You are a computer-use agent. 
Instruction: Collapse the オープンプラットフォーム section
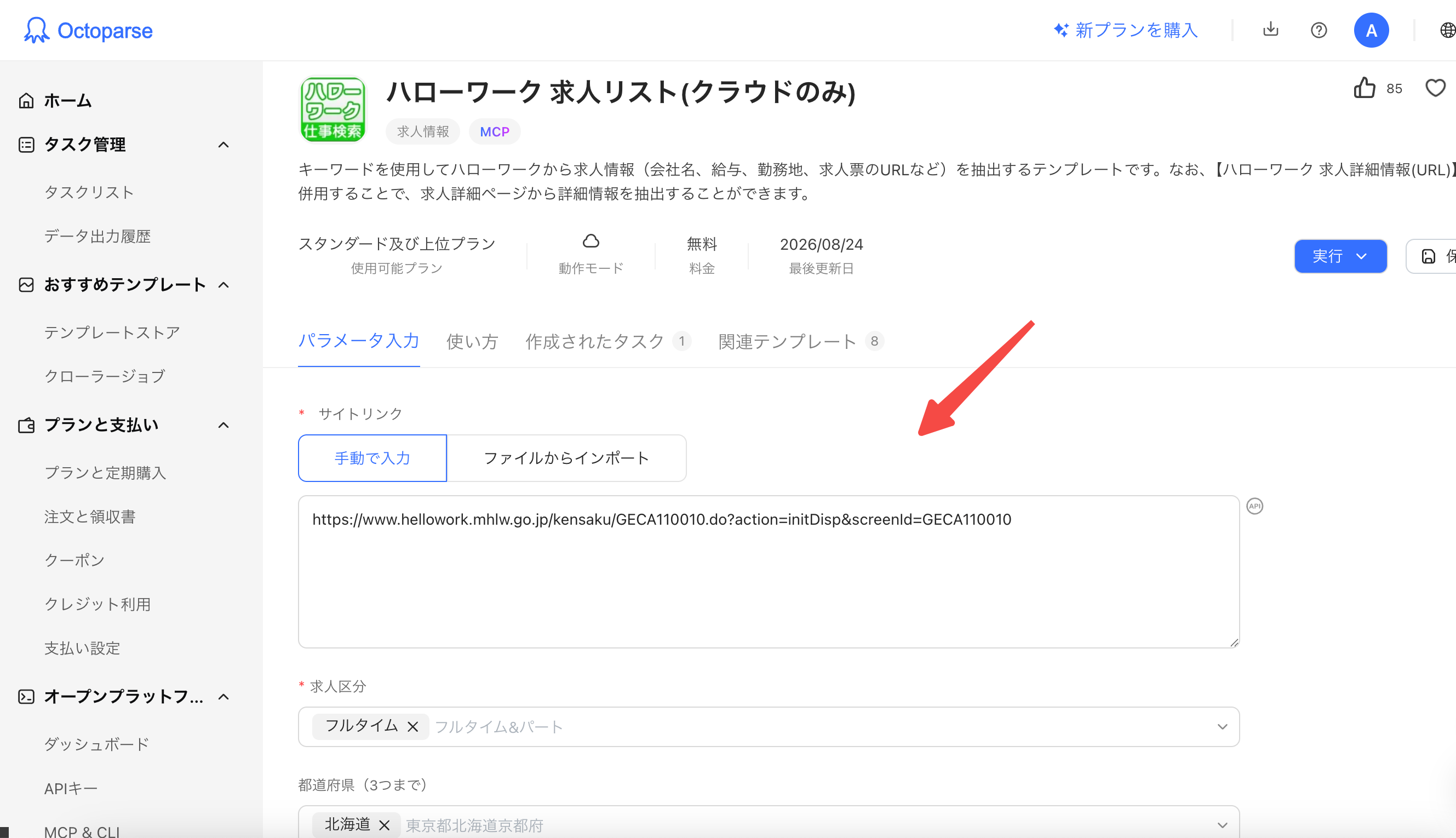pyautogui.click(x=223, y=697)
